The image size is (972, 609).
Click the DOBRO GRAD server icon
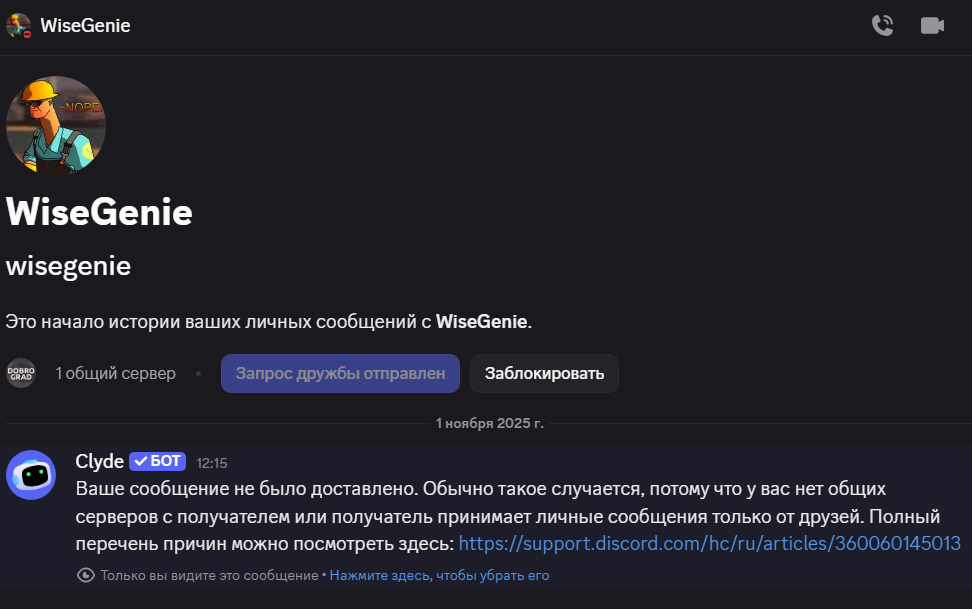[20, 373]
